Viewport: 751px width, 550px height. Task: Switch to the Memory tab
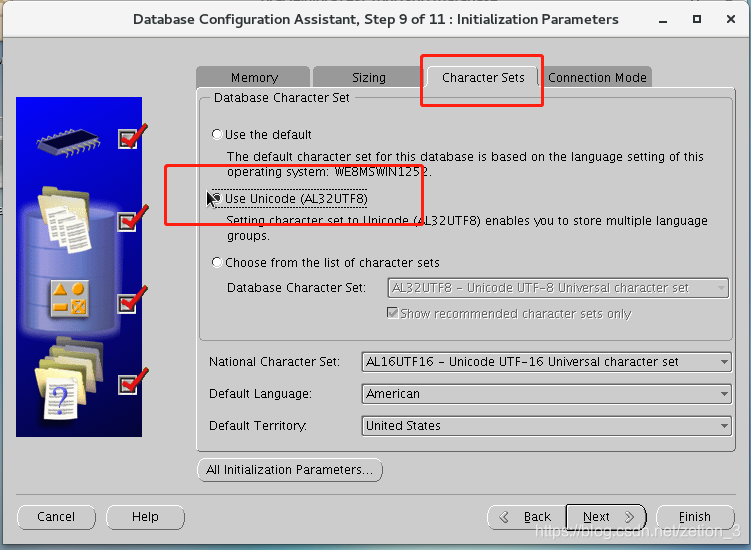[x=253, y=77]
